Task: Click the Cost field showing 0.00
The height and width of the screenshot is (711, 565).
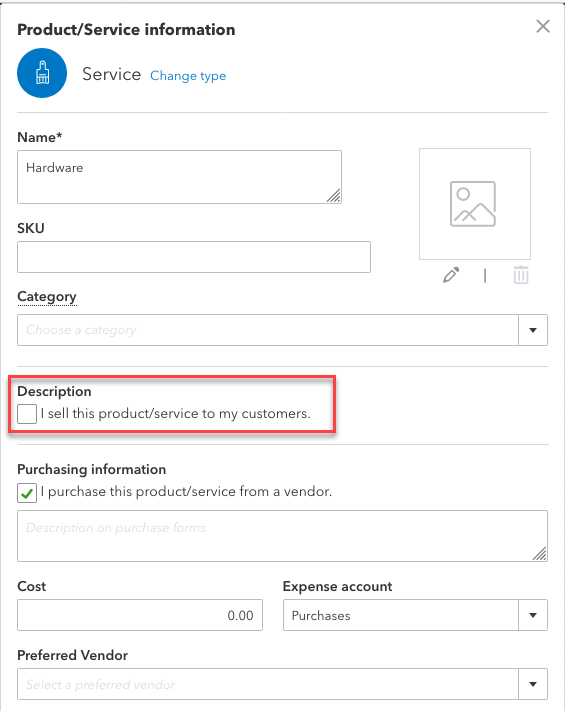Action: [140, 615]
